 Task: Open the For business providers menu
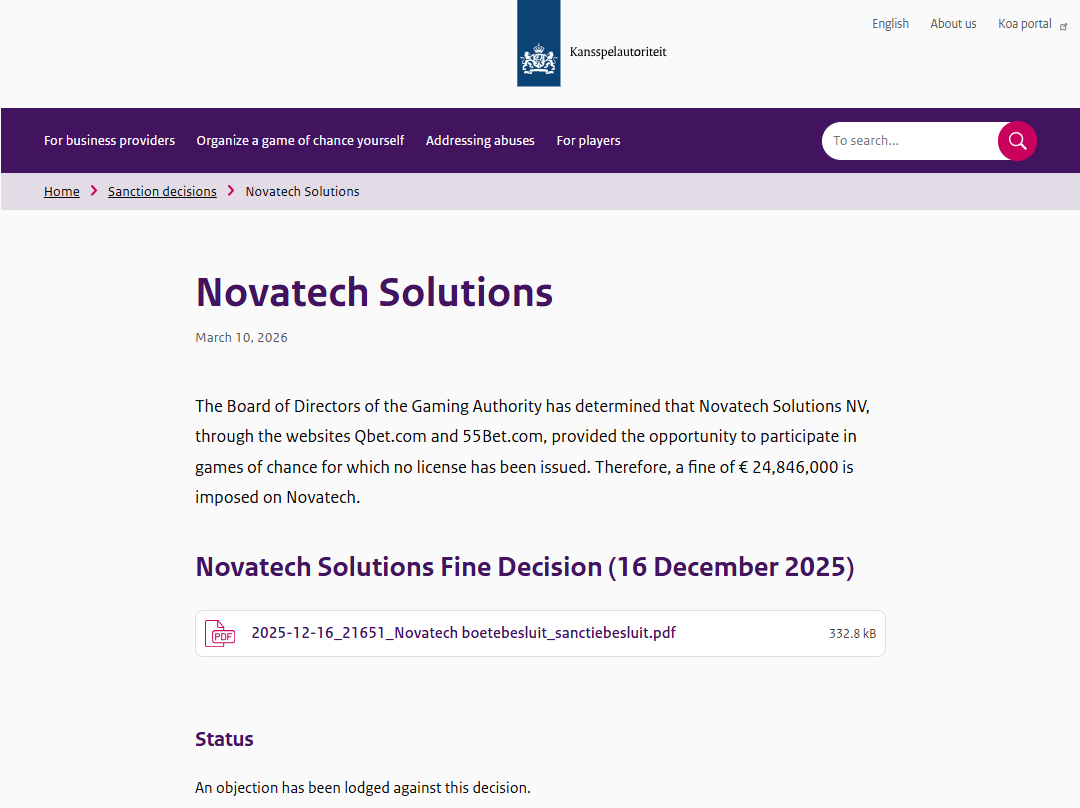[110, 141]
